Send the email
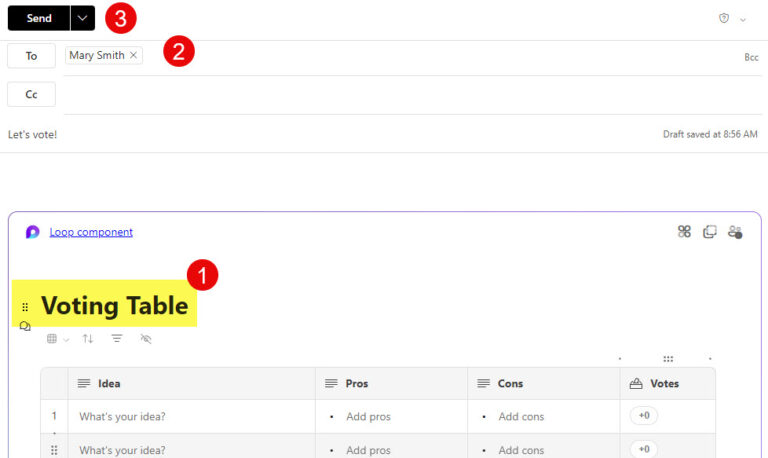This screenshot has width=768, height=458. (39, 18)
